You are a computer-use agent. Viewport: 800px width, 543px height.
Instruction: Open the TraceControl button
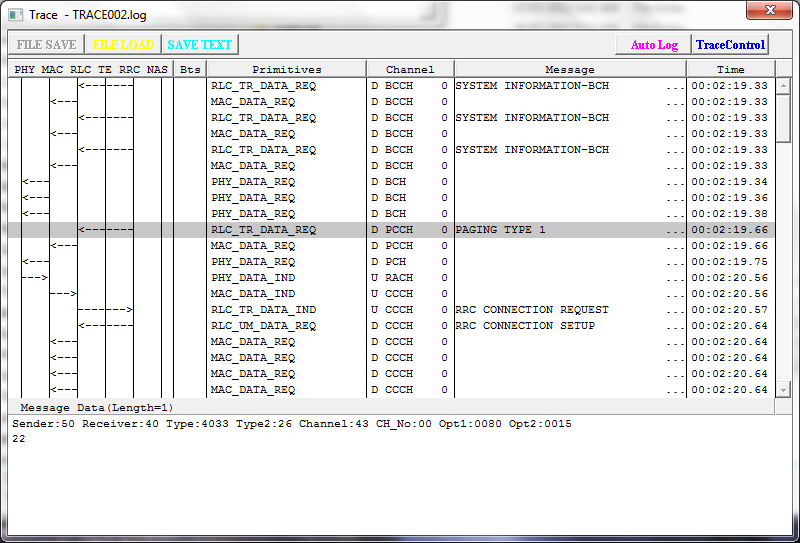pos(731,45)
